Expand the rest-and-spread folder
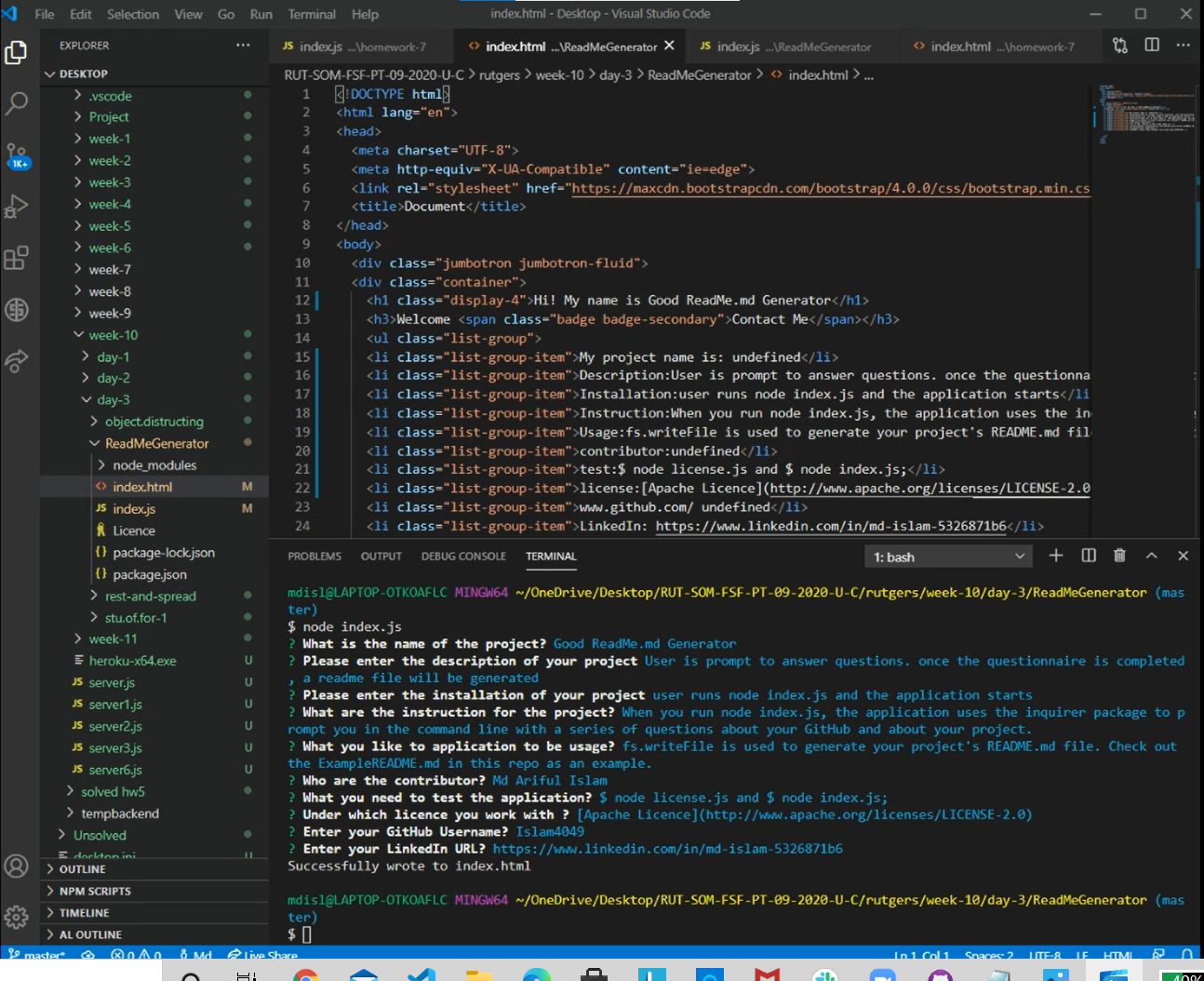This screenshot has height=981, width=1204. (150, 596)
